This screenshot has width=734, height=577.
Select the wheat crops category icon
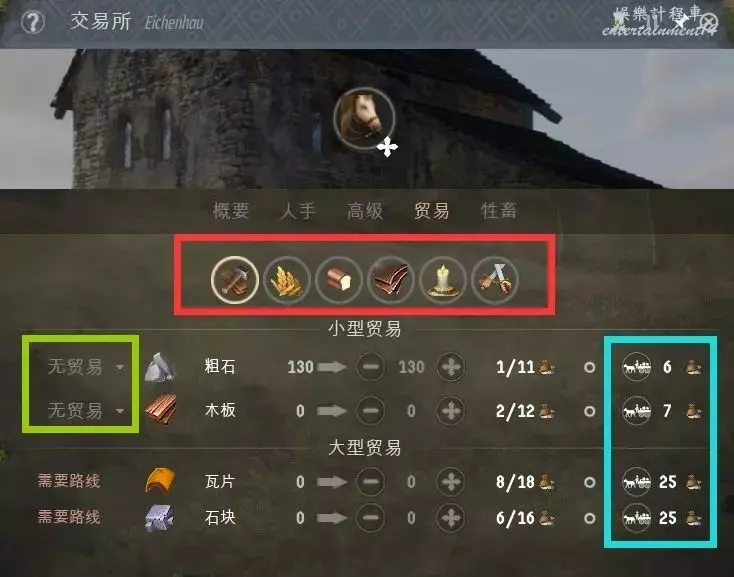[287, 280]
